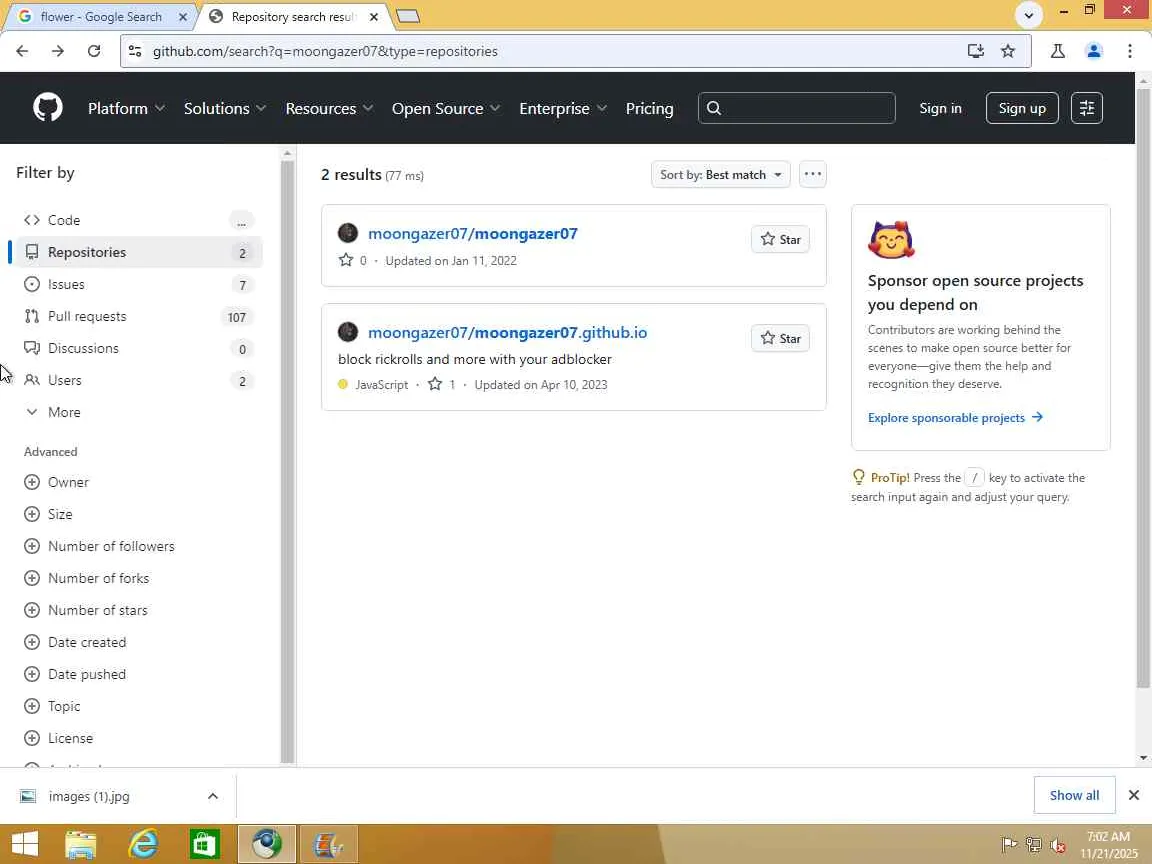Open Sort by Best match dropdown

pyautogui.click(x=721, y=174)
